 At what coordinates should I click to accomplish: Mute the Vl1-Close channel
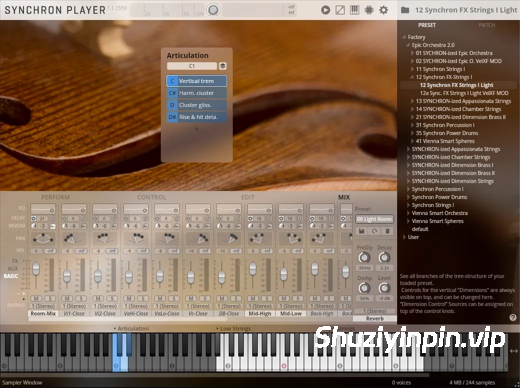[x=67, y=298]
